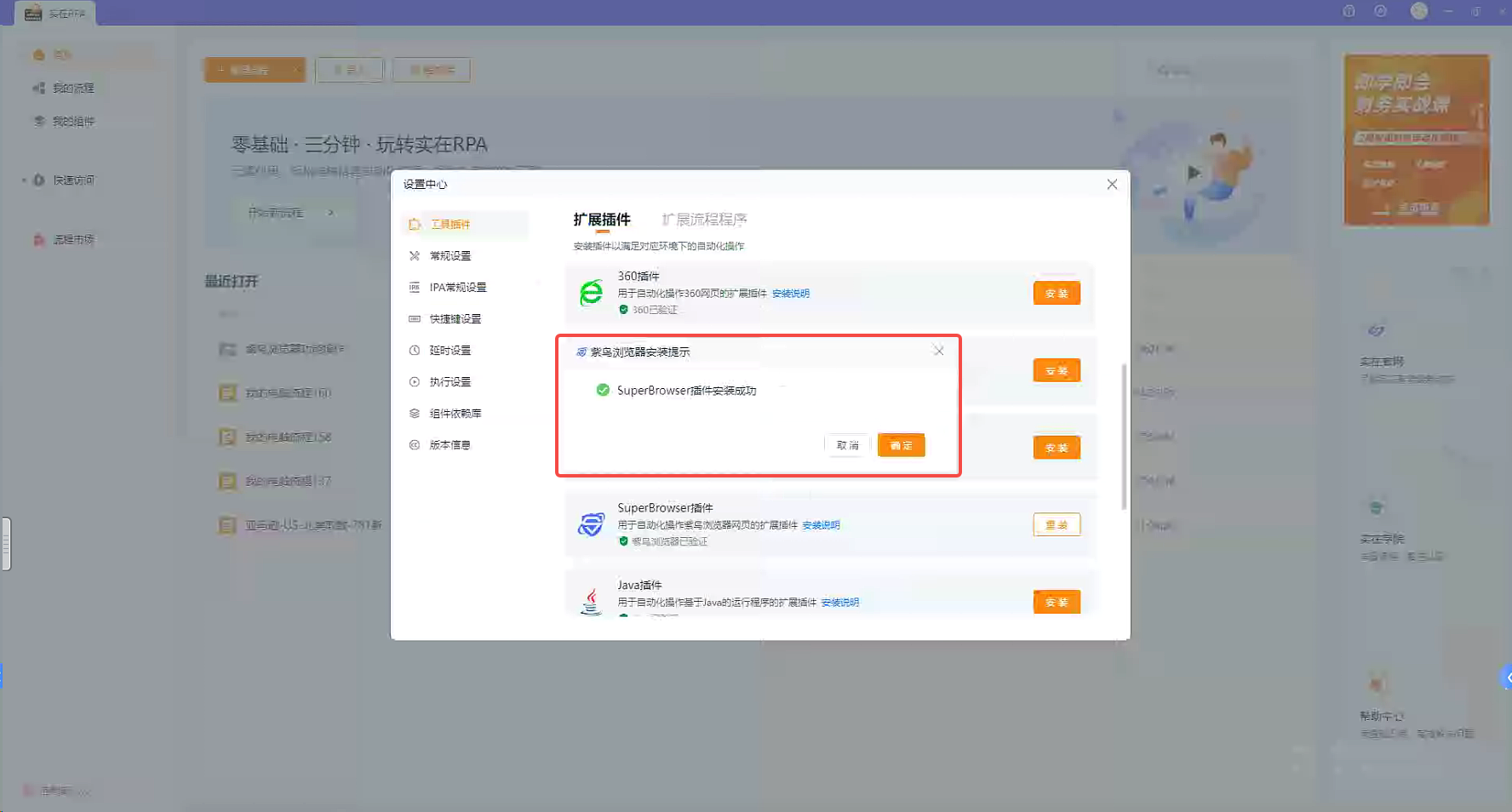Click the Java plugin icon

coord(591,601)
